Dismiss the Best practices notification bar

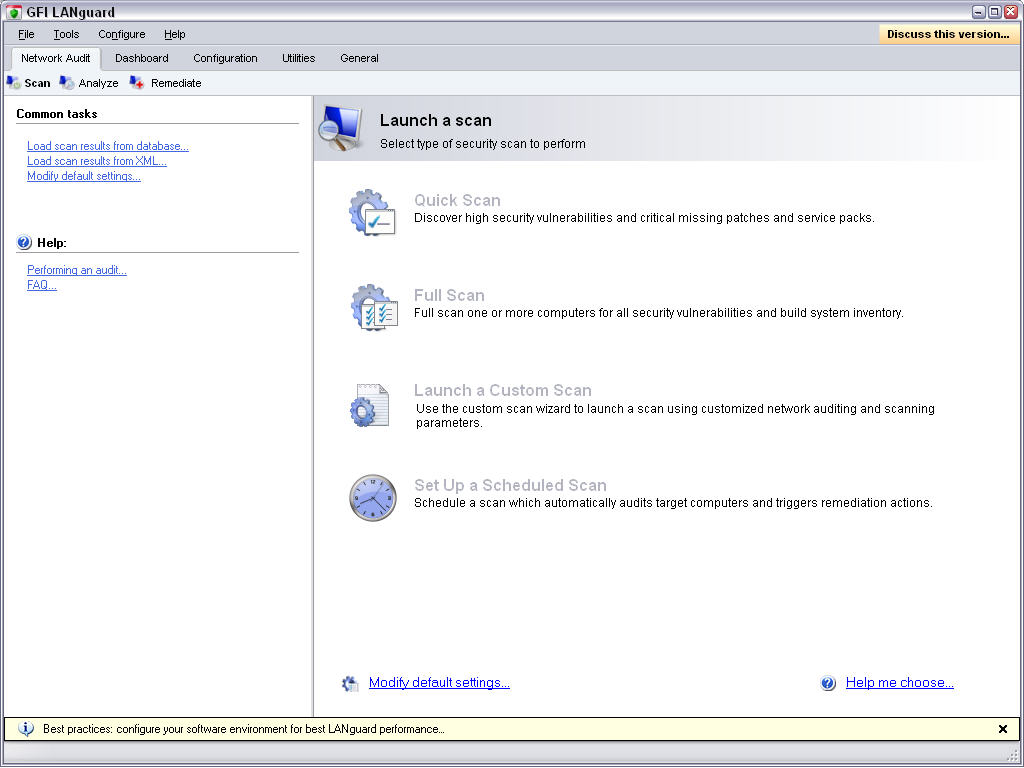coord(1003,729)
